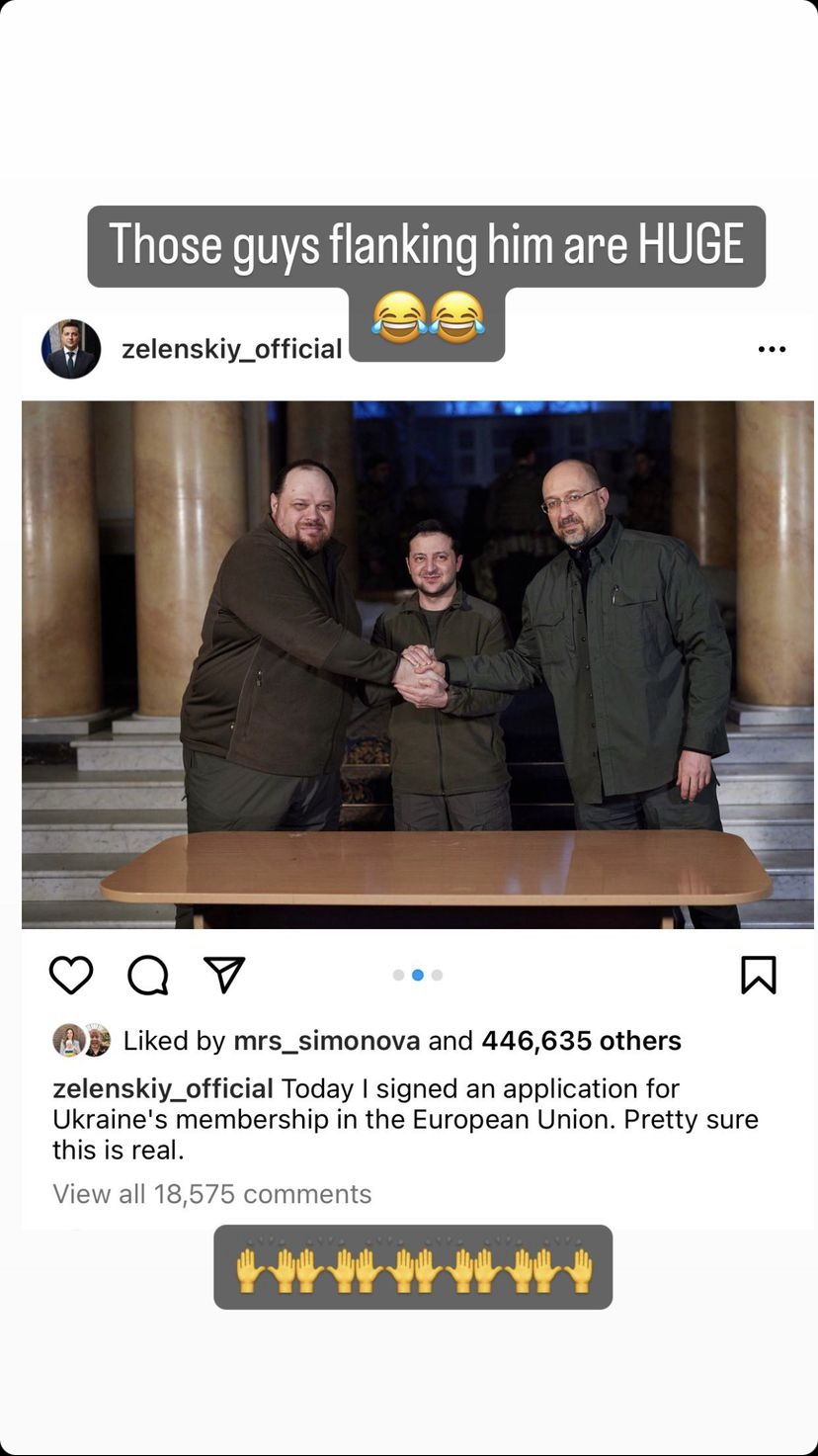The height and width of the screenshot is (1456, 818).
Task: Open the three-dot post options menu
Action: point(772,349)
